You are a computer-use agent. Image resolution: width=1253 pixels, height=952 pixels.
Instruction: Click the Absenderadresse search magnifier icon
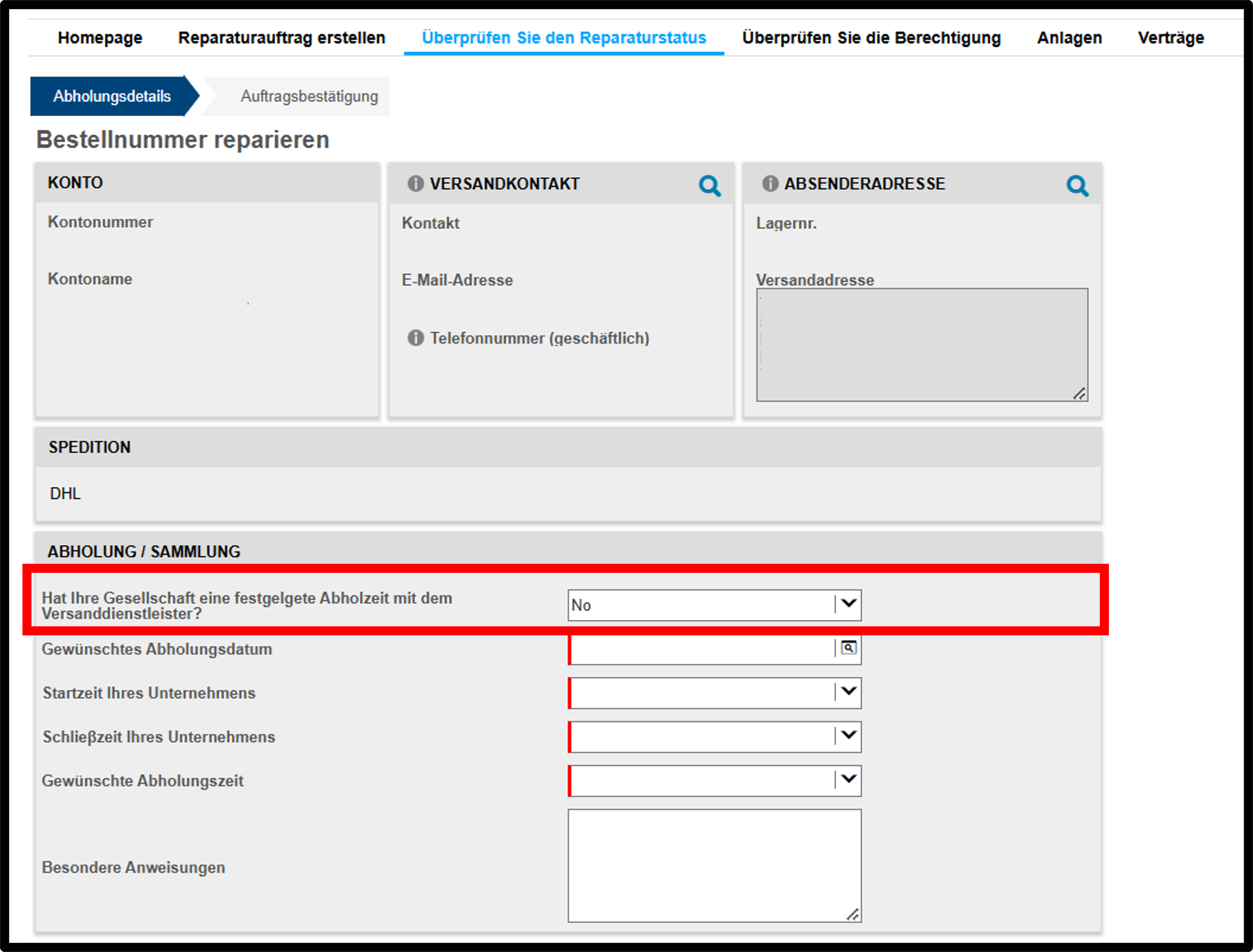(x=1077, y=185)
